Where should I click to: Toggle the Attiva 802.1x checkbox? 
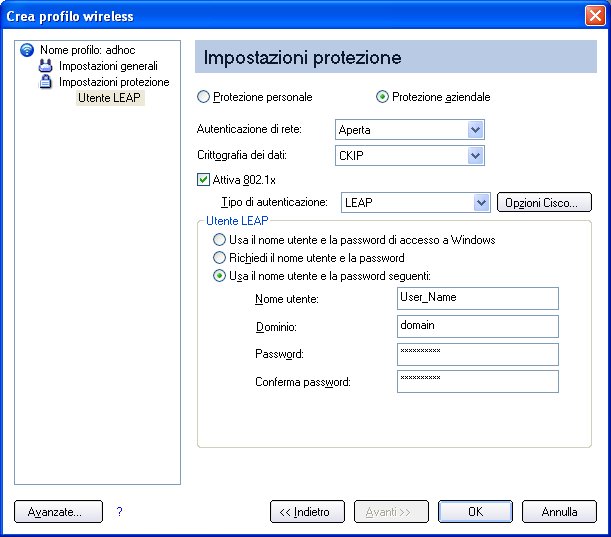point(203,180)
